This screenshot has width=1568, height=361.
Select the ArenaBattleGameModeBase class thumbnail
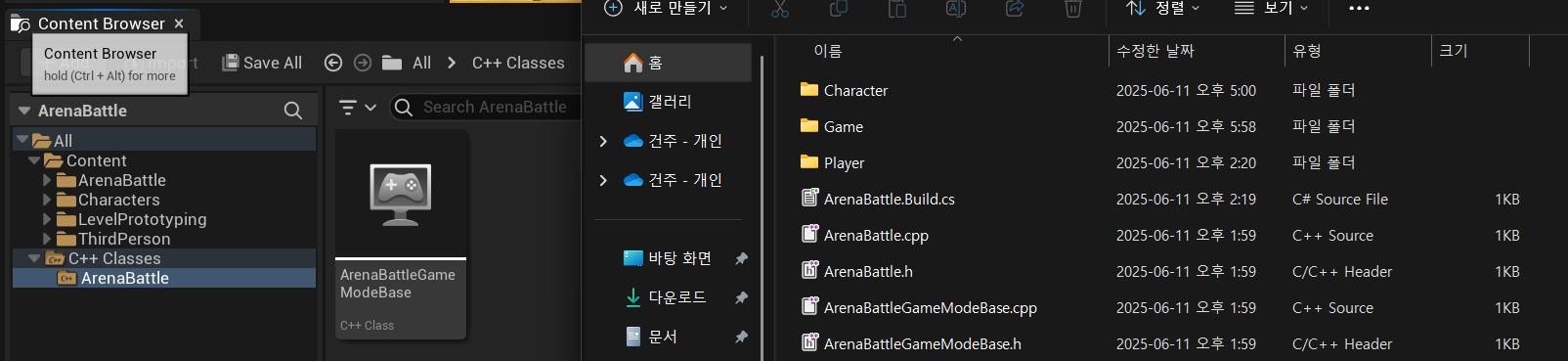click(401, 235)
